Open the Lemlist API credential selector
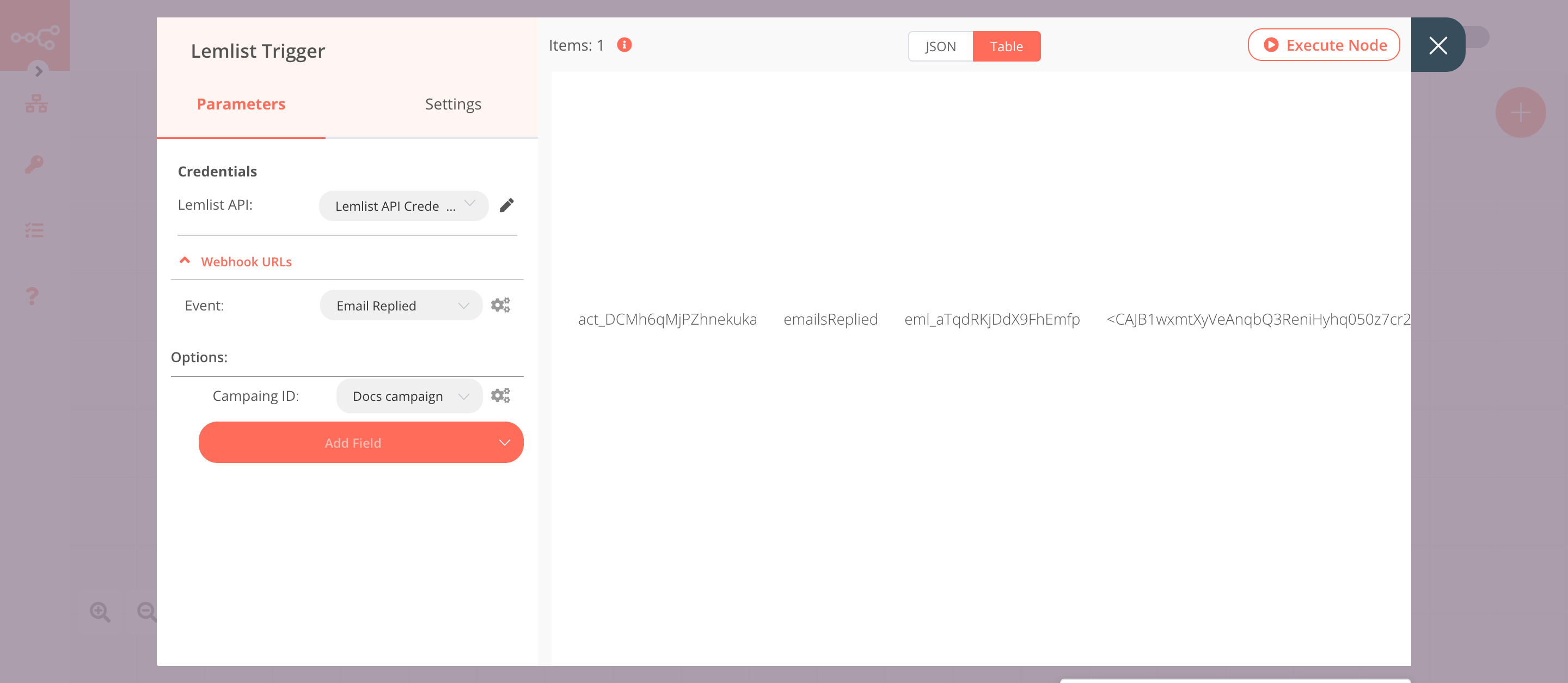Screen dimensions: 1568x683 [403, 206]
